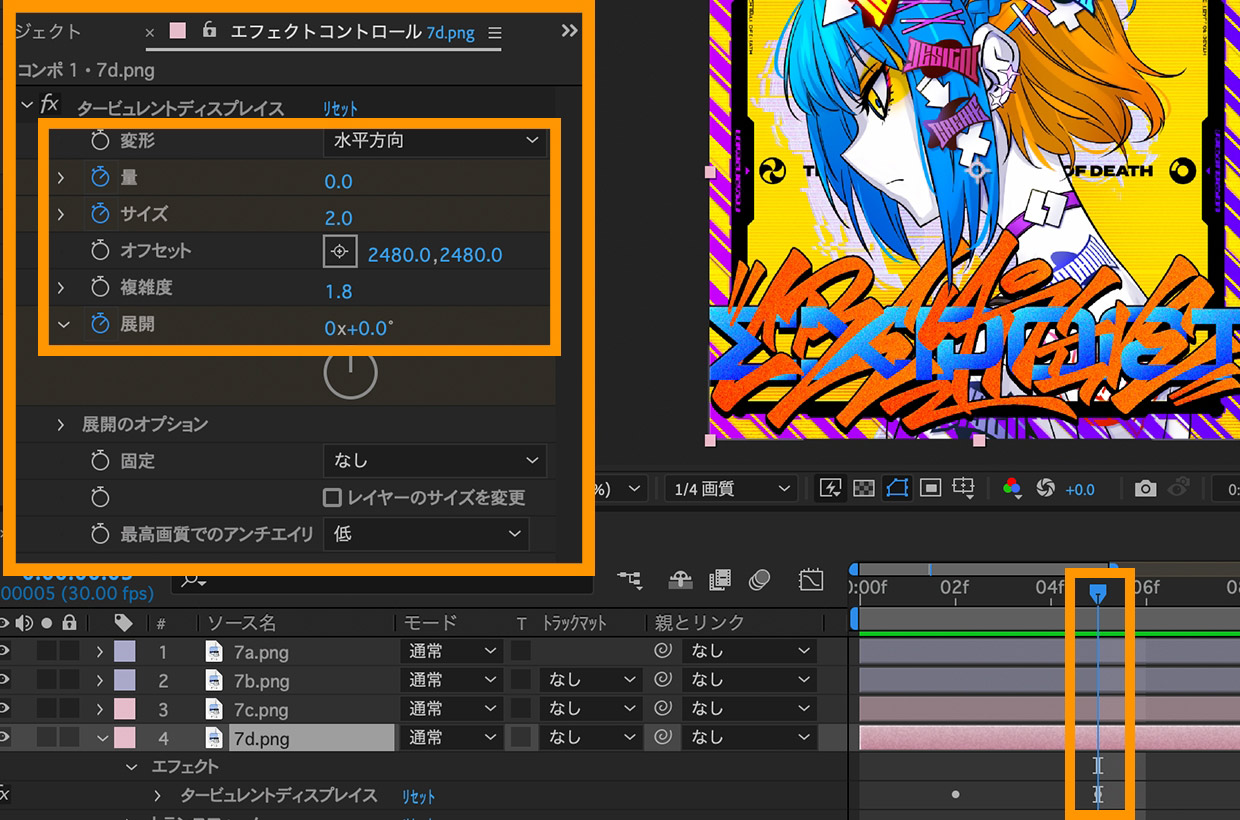Enable the Region of Interest button
This screenshot has width=1240, height=820.
tap(931, 488)
